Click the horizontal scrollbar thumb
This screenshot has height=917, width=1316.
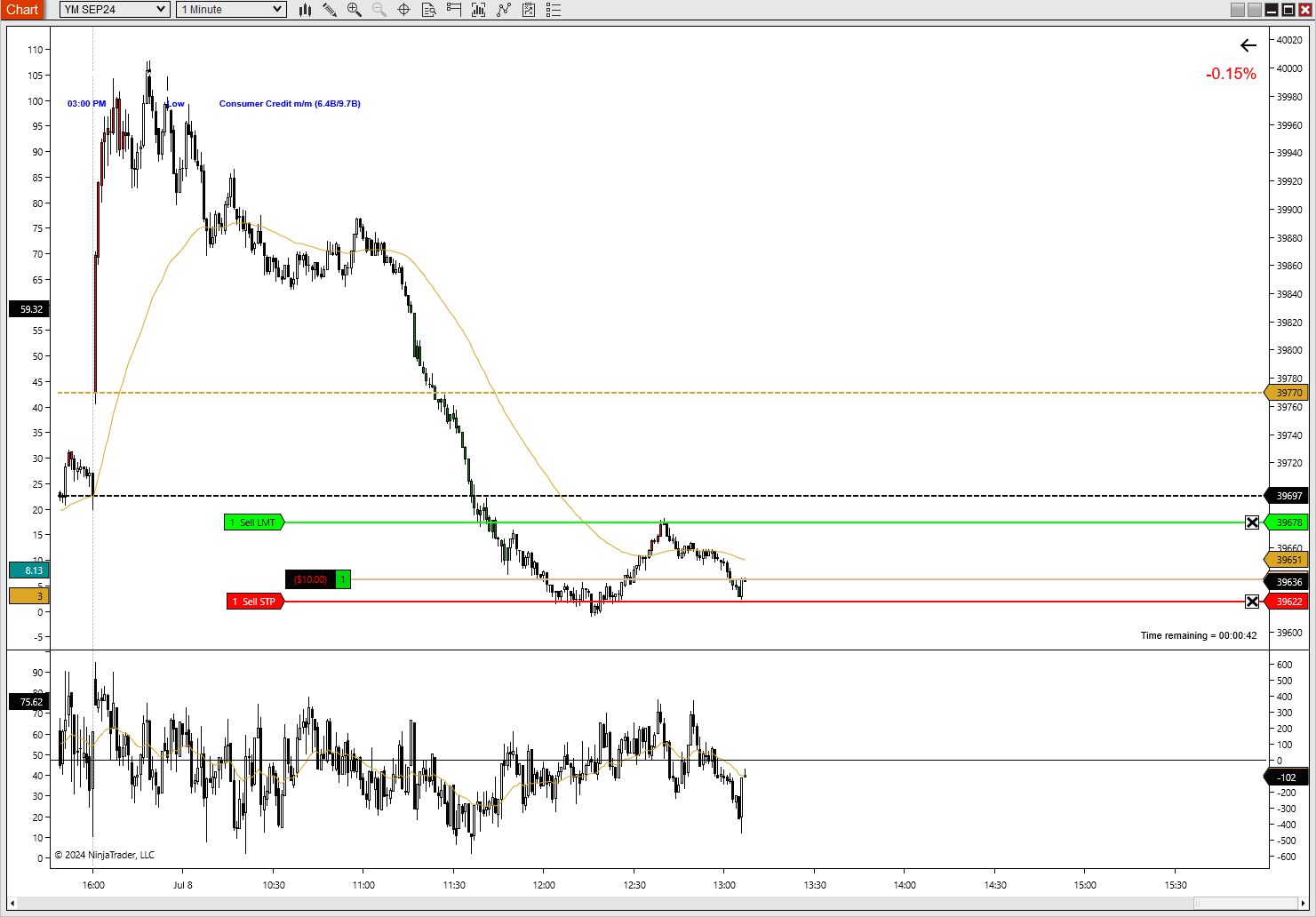coord(1245,904)
